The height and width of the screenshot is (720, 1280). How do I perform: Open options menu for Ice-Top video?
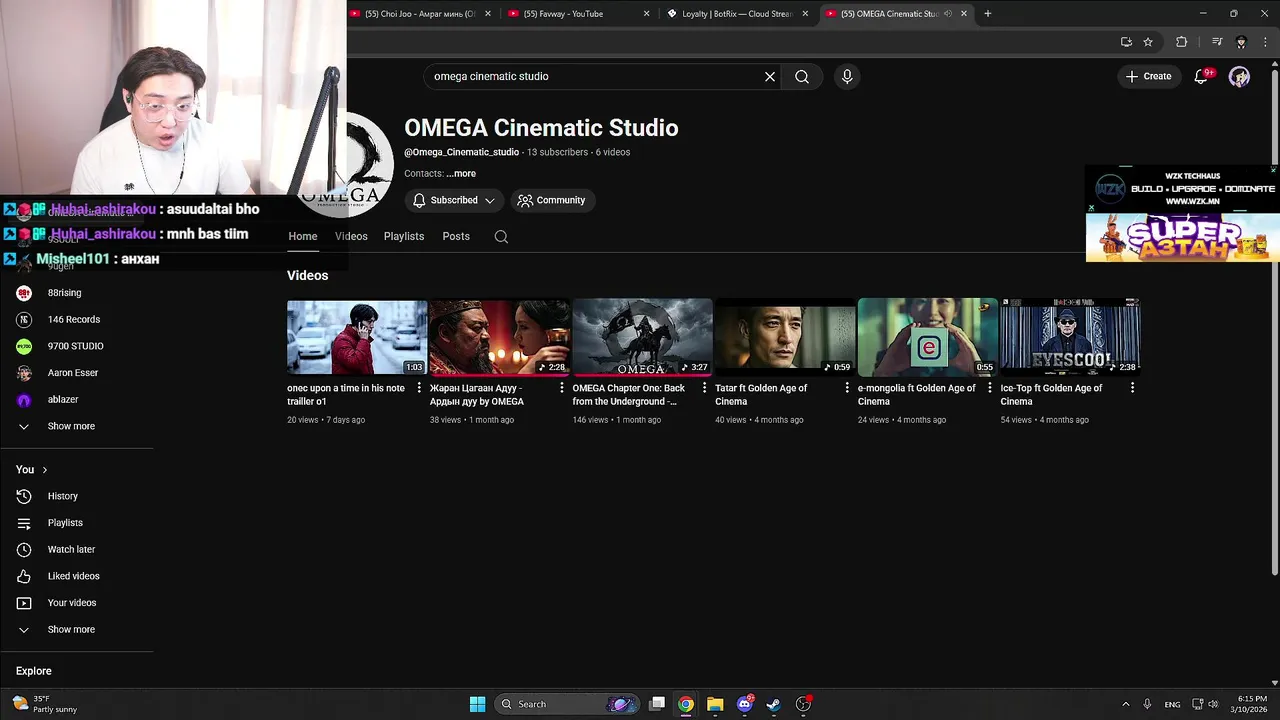click(1132, 388)
